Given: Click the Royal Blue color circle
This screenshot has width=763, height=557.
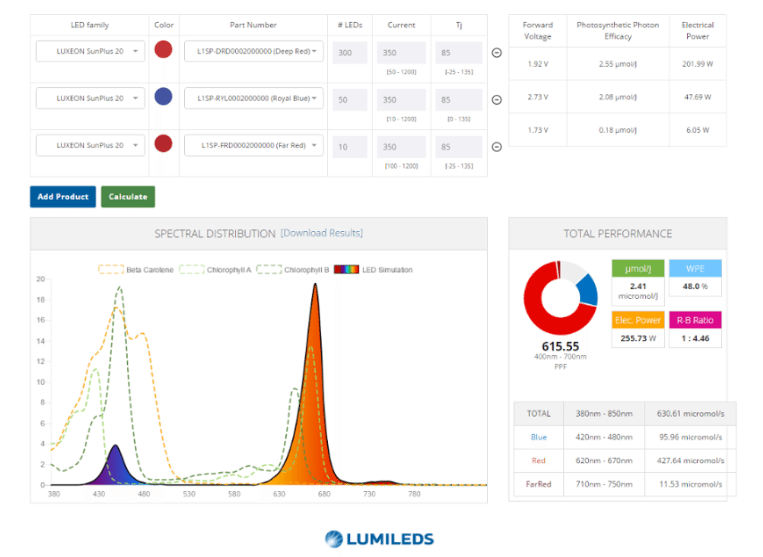Looking at the screenshot, I should (x=163, y=96).
